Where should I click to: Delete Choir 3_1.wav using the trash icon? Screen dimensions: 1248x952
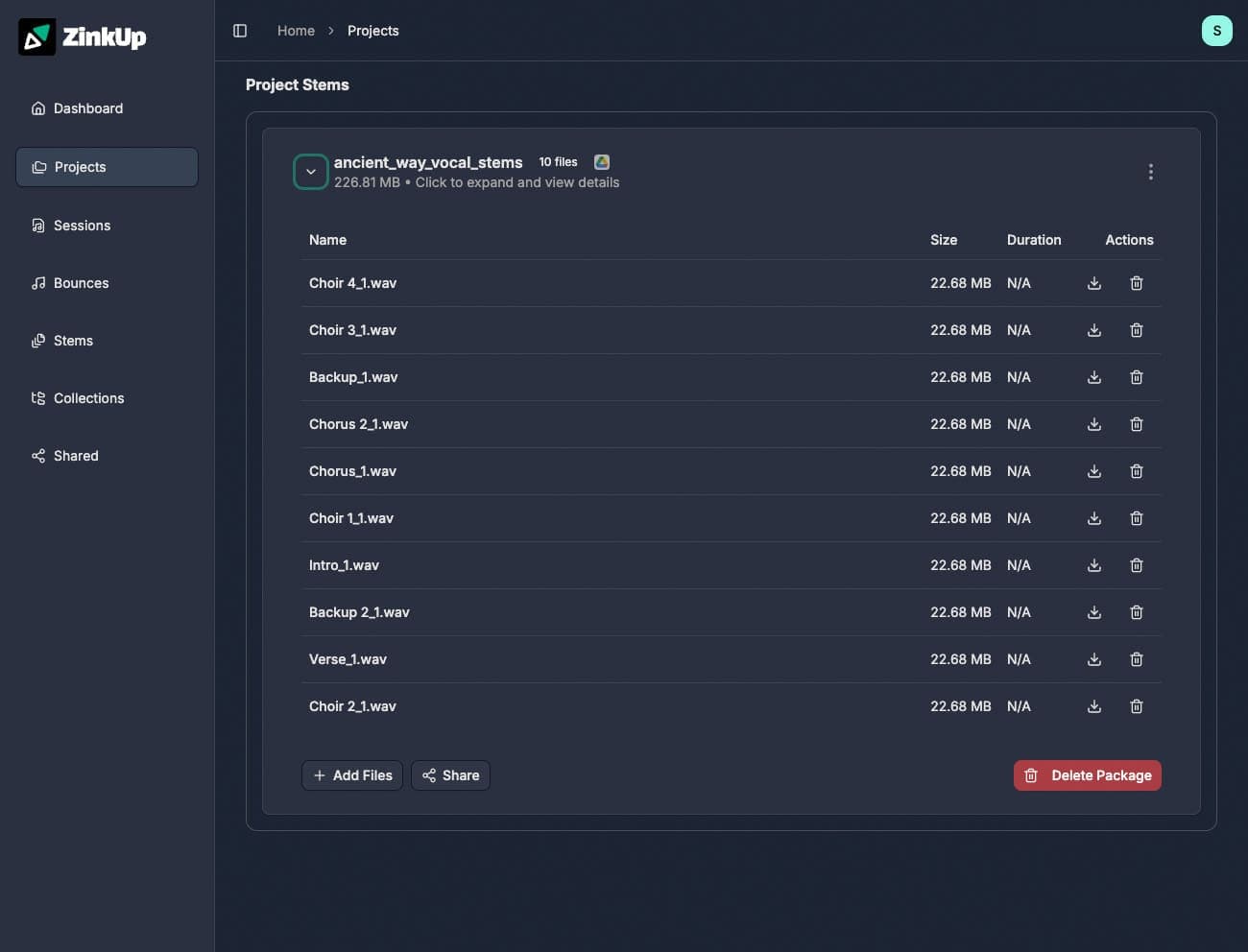(1136, 330)
